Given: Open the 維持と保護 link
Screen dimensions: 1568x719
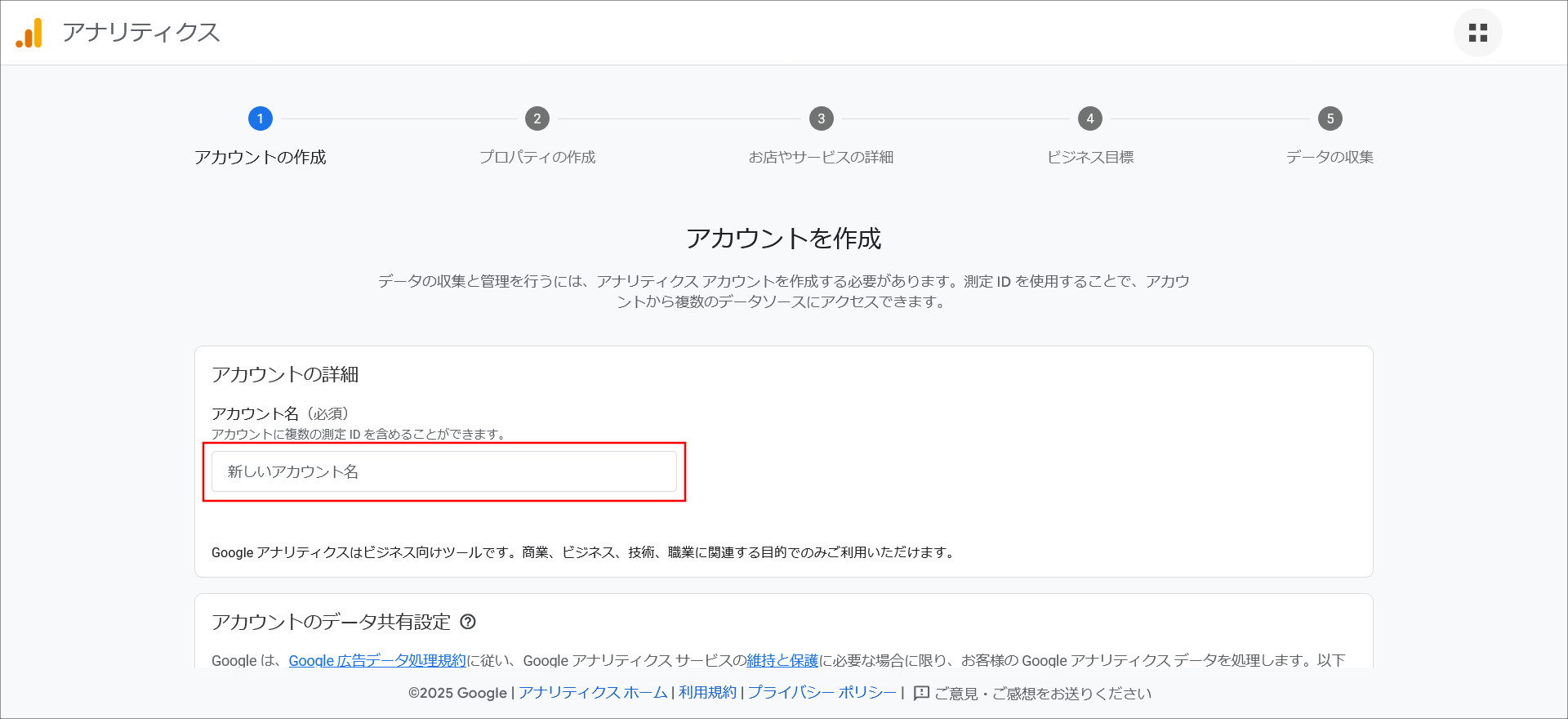Looking at the screenshot, I should click(782, 660).
